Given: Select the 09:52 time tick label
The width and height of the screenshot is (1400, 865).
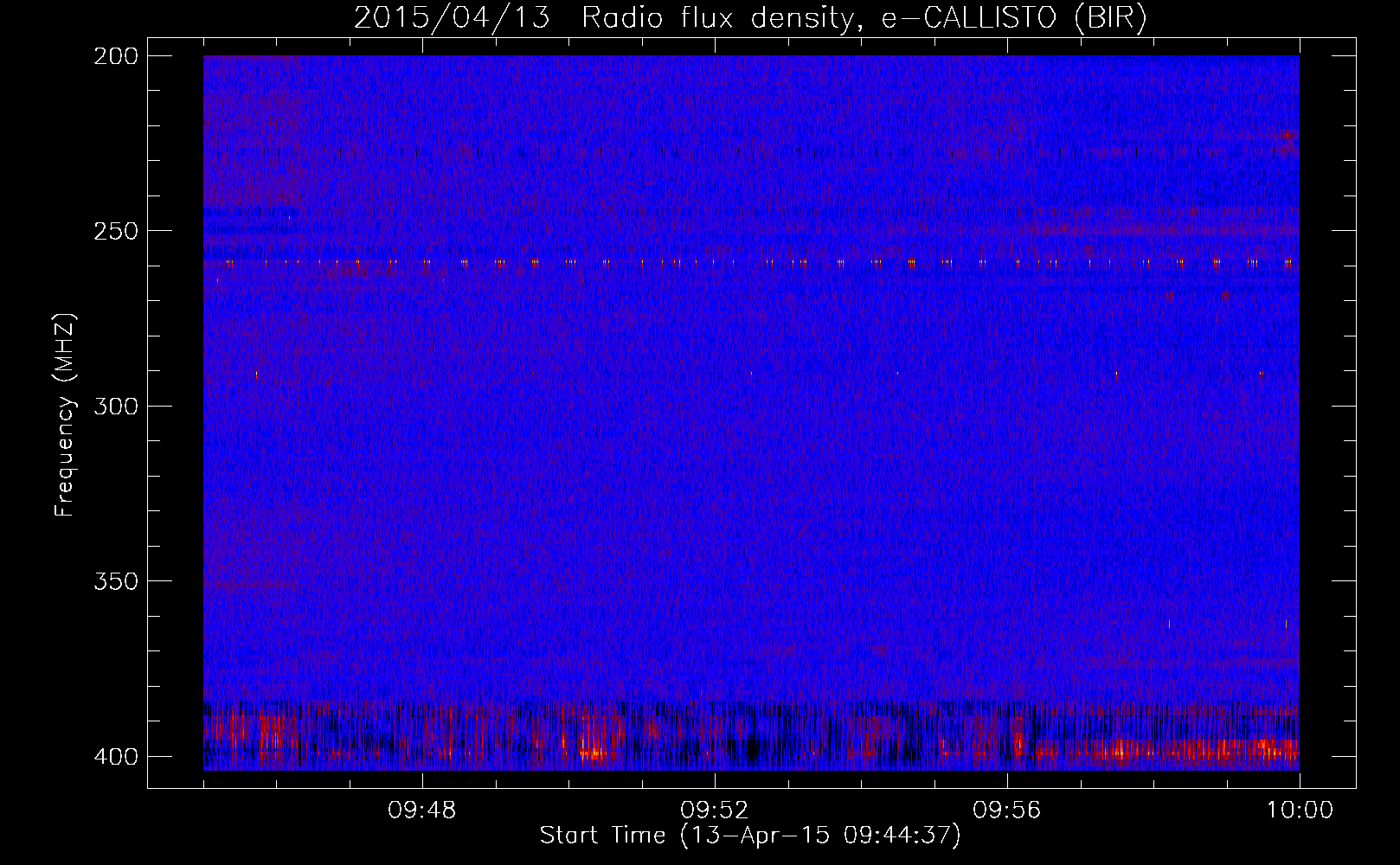Looking at the screenshot, I should tap(715, 811).
